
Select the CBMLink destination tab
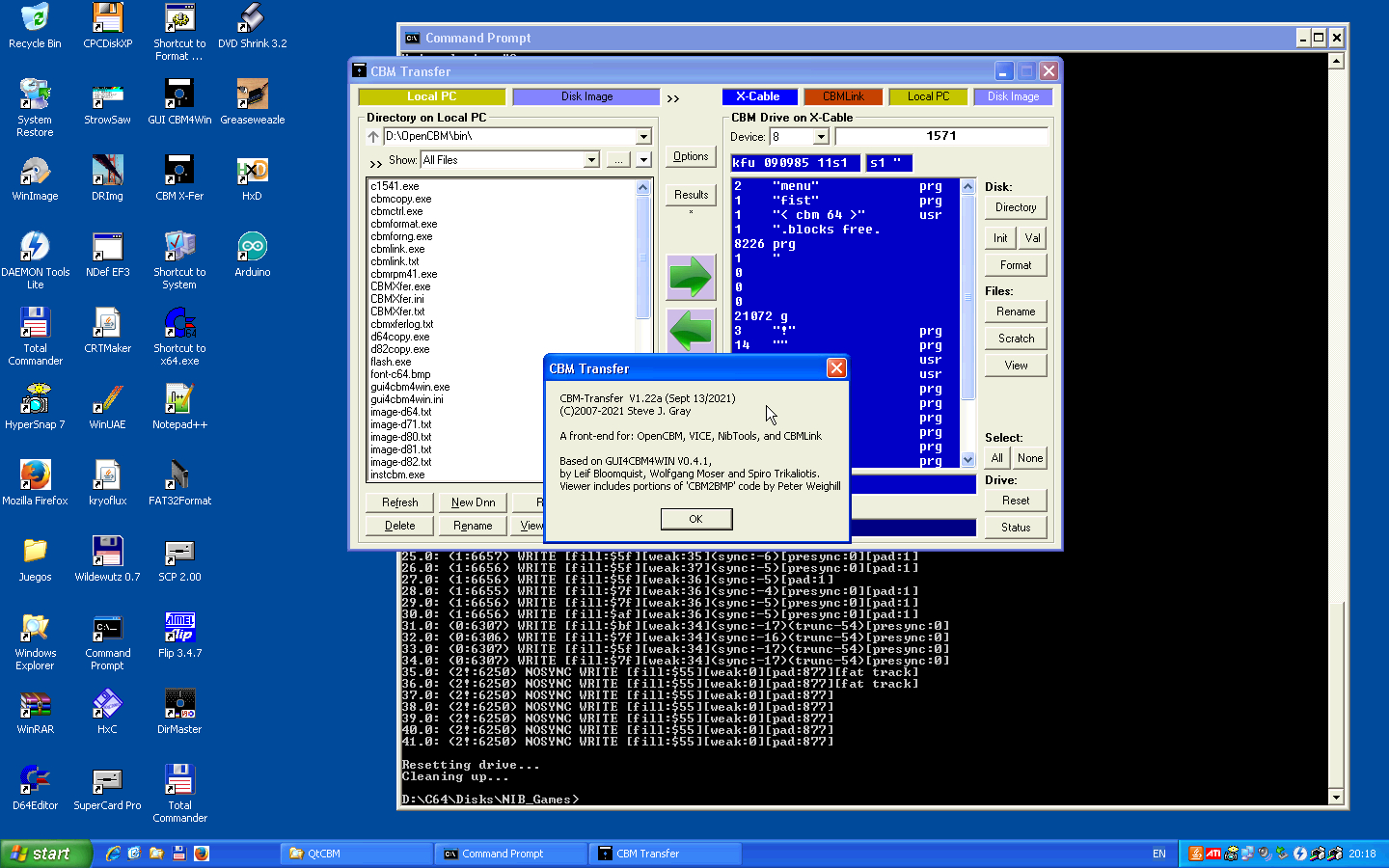(843, 96)
